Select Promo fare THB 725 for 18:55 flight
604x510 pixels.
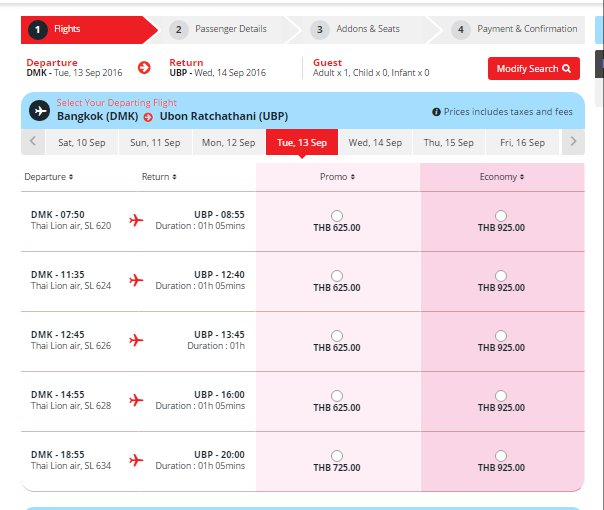tap(337, 456)
